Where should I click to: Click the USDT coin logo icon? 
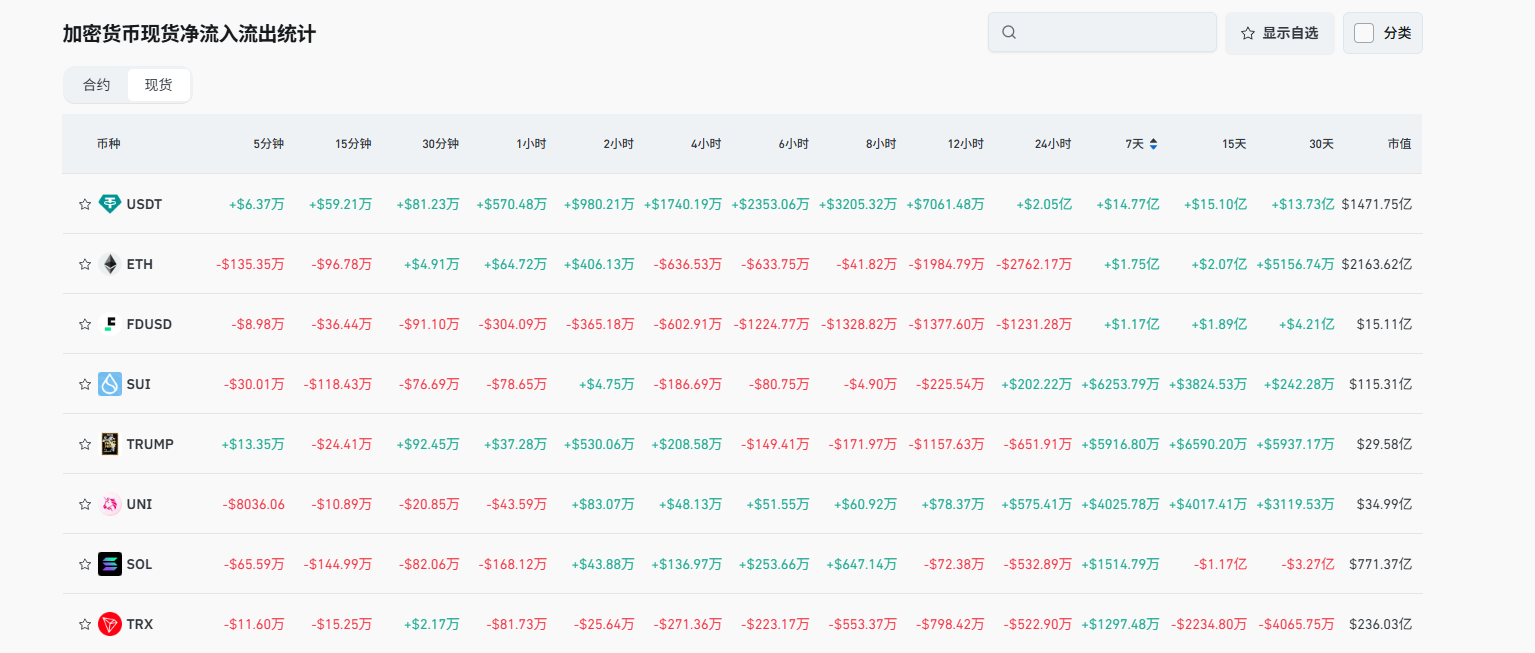tap(110, 204)
